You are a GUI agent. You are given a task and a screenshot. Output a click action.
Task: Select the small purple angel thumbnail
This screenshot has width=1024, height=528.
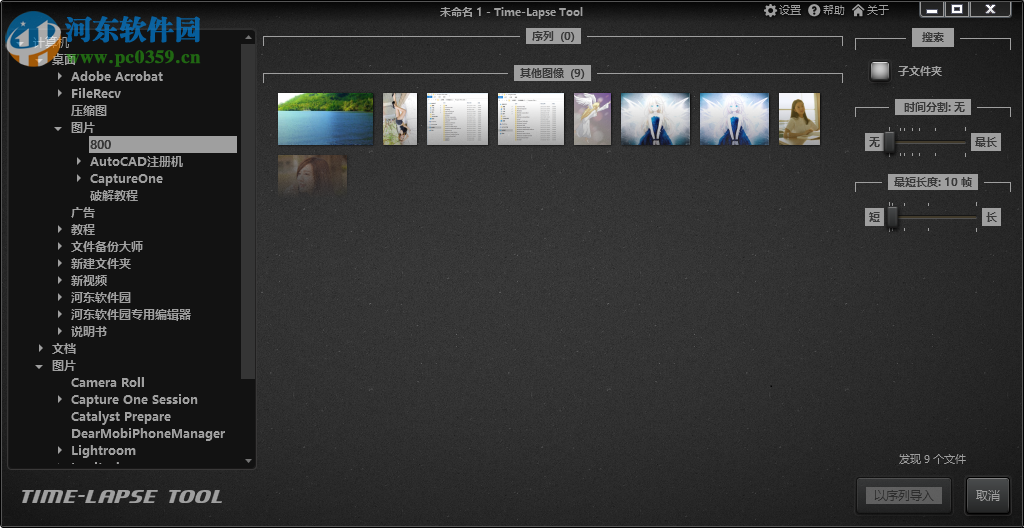[592, 119]
